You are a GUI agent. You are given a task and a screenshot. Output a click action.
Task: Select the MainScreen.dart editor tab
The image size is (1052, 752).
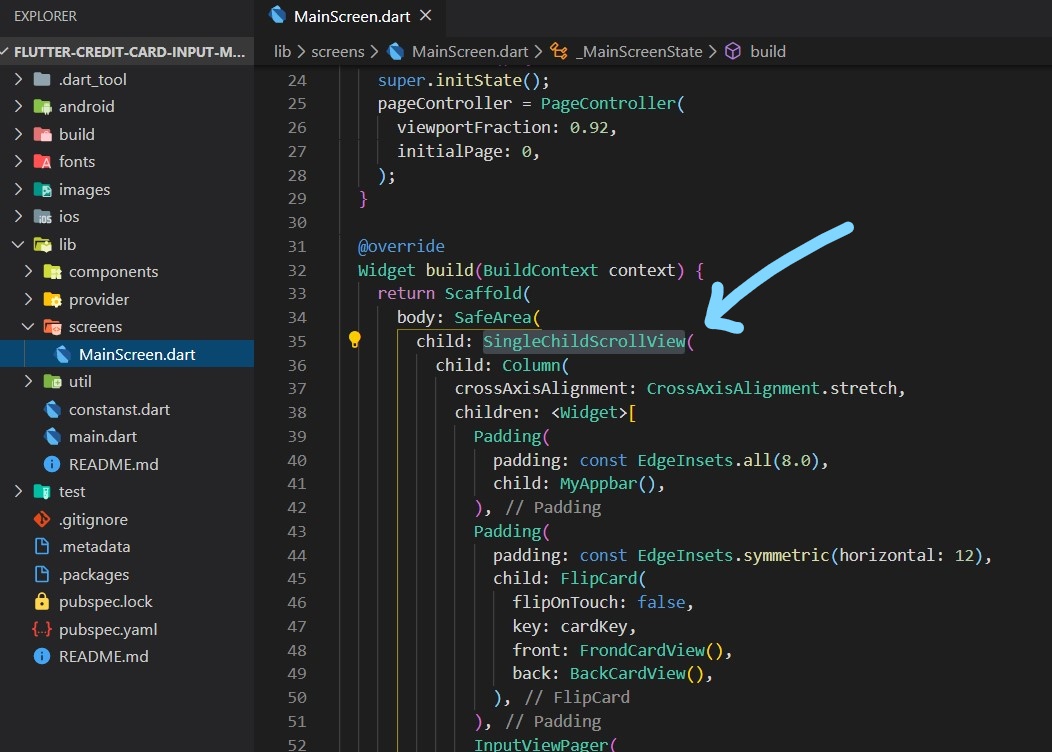[x=350, y=16]
